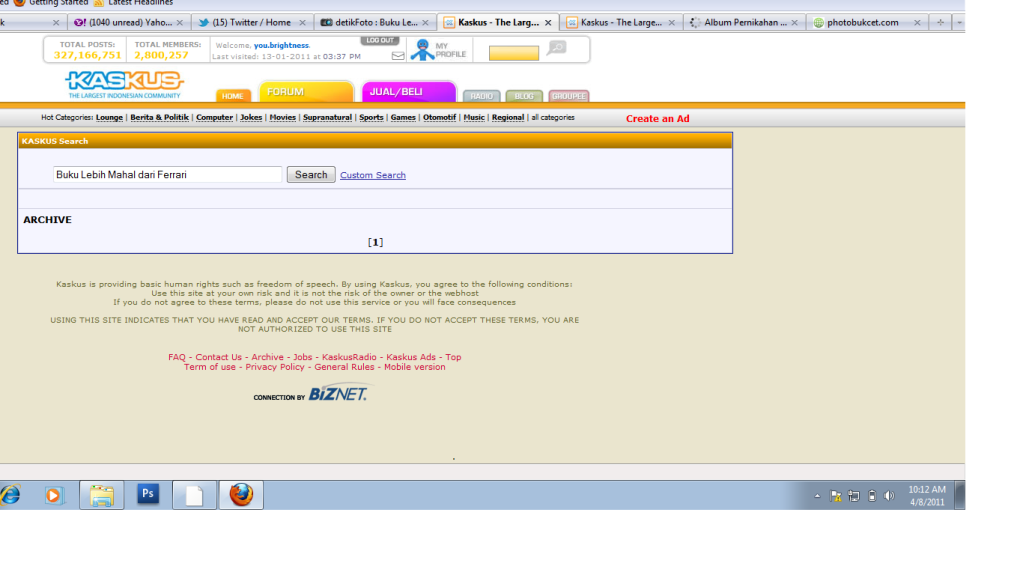
Task: Click the Top footer link
Action: (x=453, y=357)
